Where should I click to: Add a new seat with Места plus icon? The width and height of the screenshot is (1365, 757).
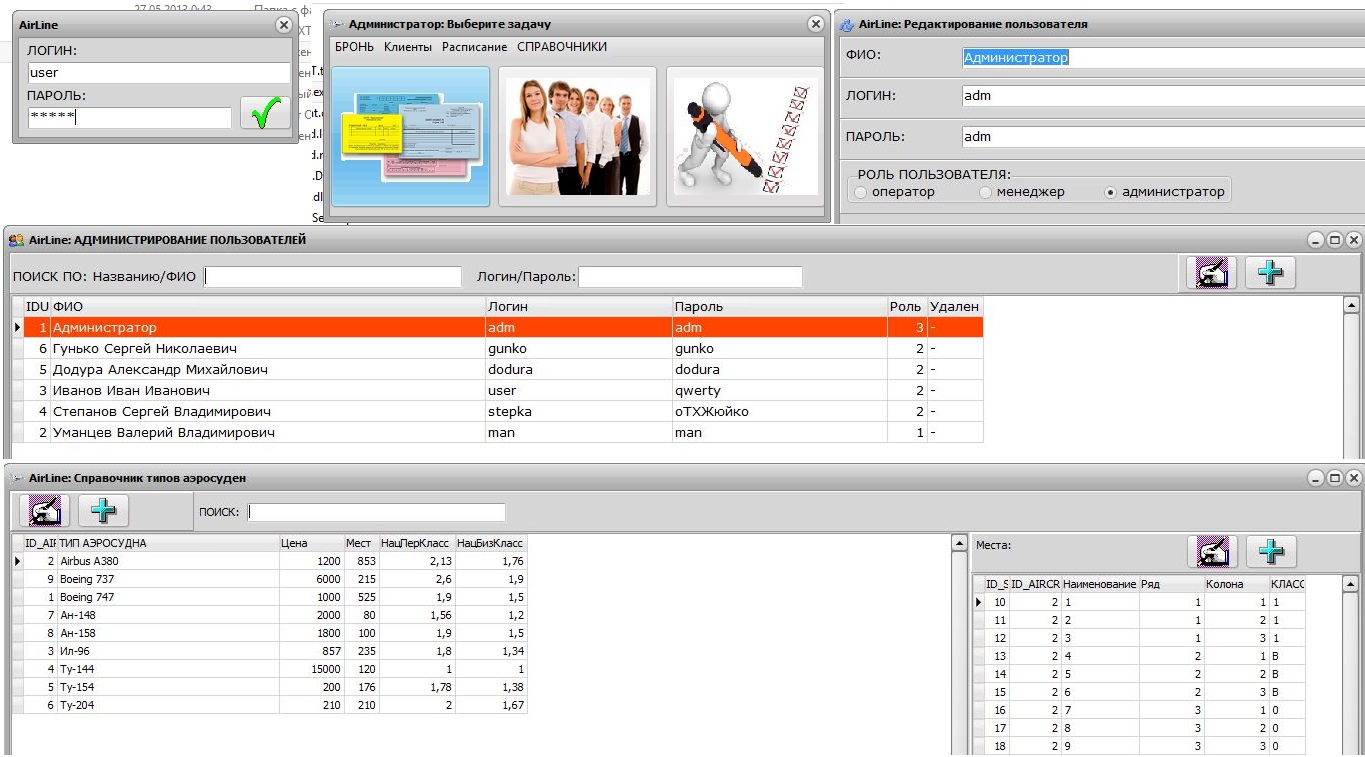(x=1270, y=551)
